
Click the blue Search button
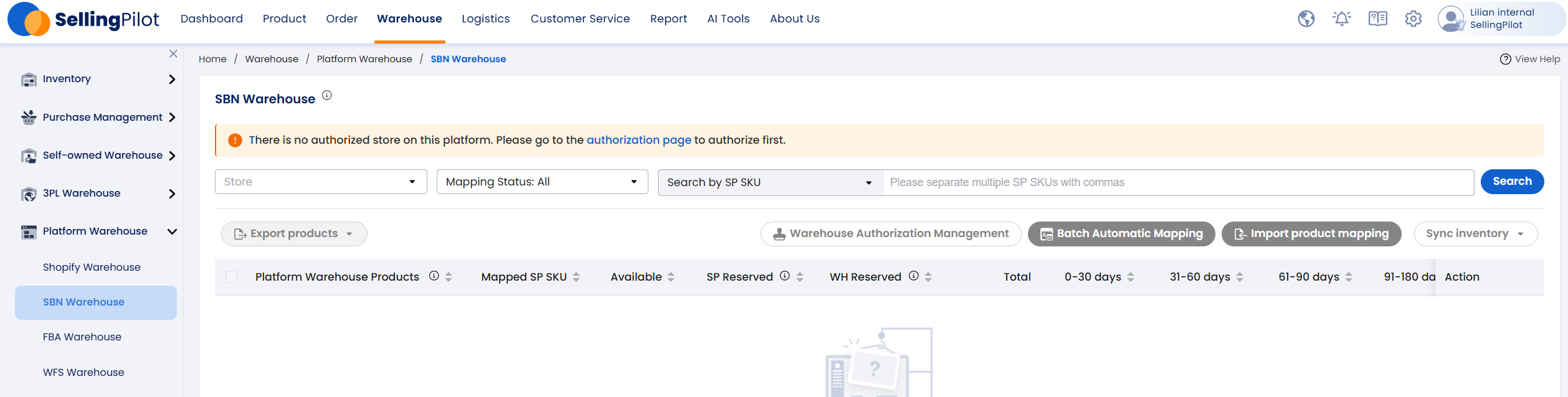[x=1511, y=182]
